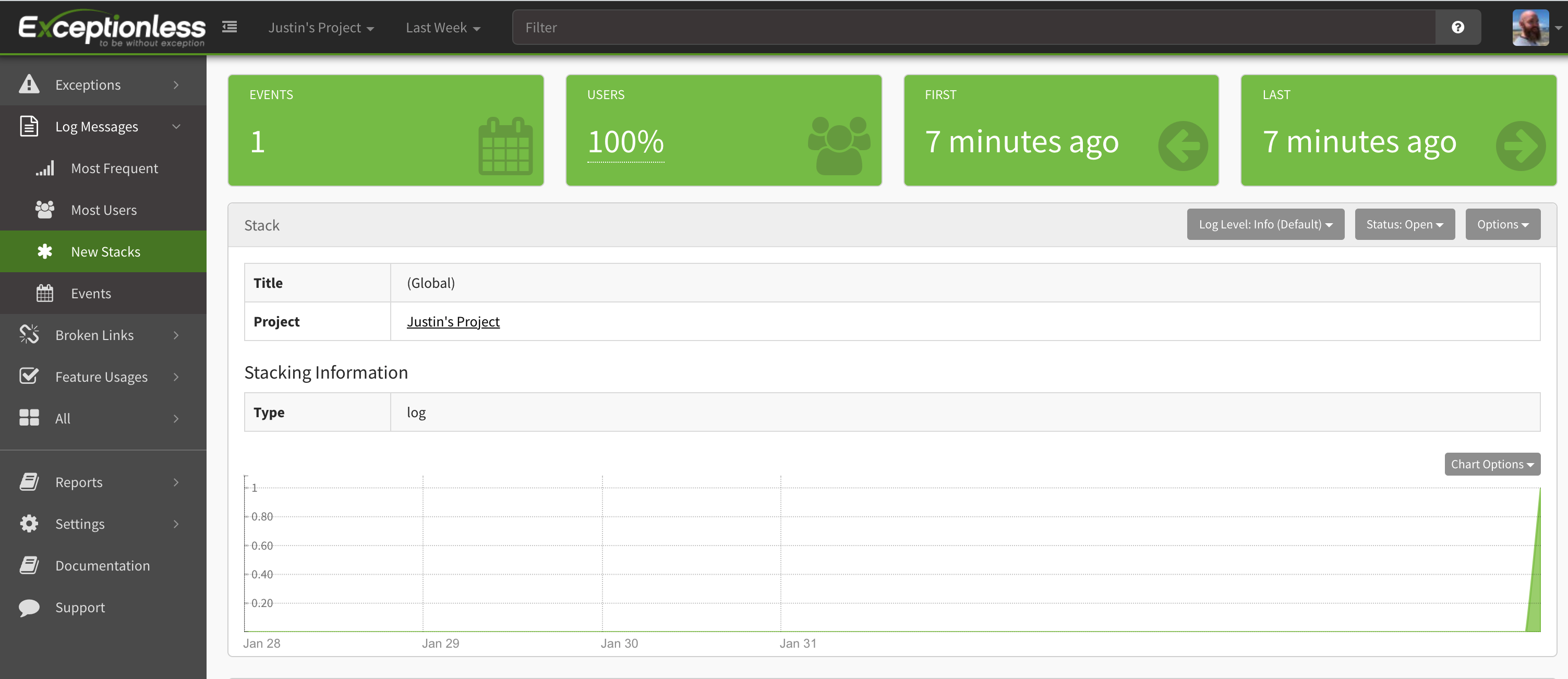This screenshot has width=1568, height=679.
Task: Open the Log Level: Info dropdown
Action: [1265, 224]
